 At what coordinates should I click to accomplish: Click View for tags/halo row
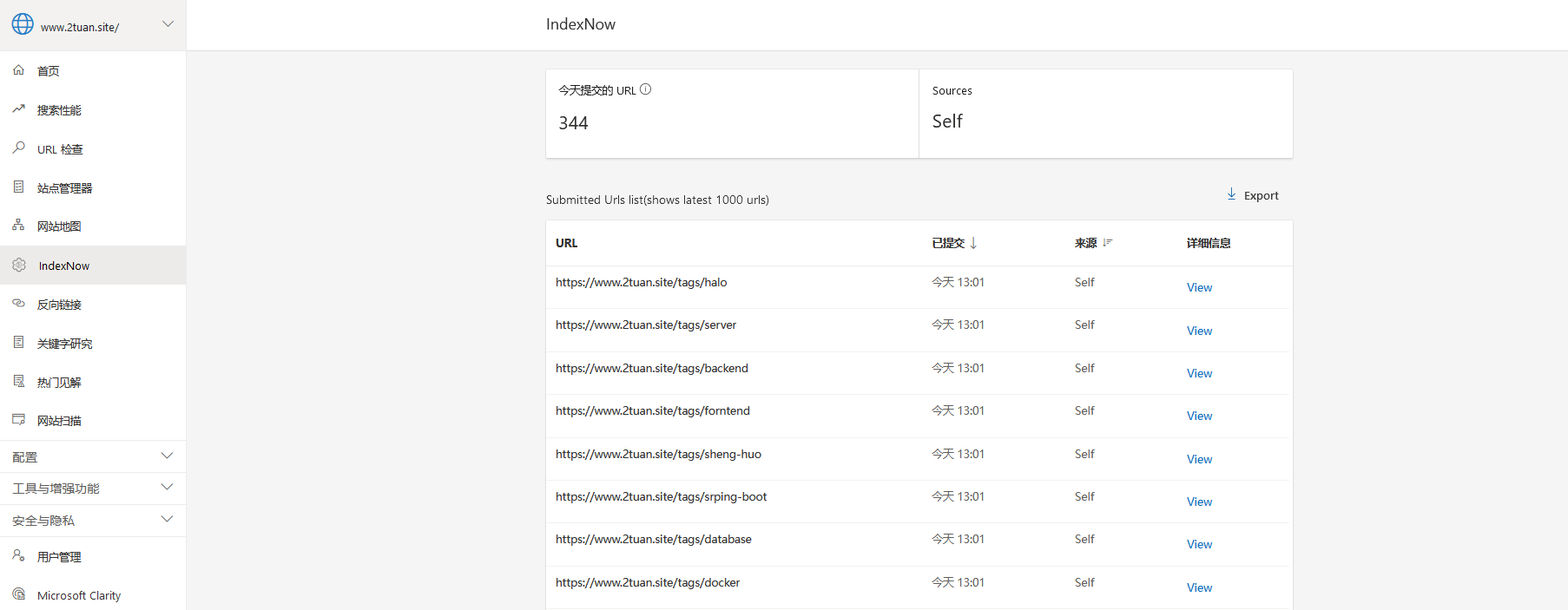[x=1199, y=287]
